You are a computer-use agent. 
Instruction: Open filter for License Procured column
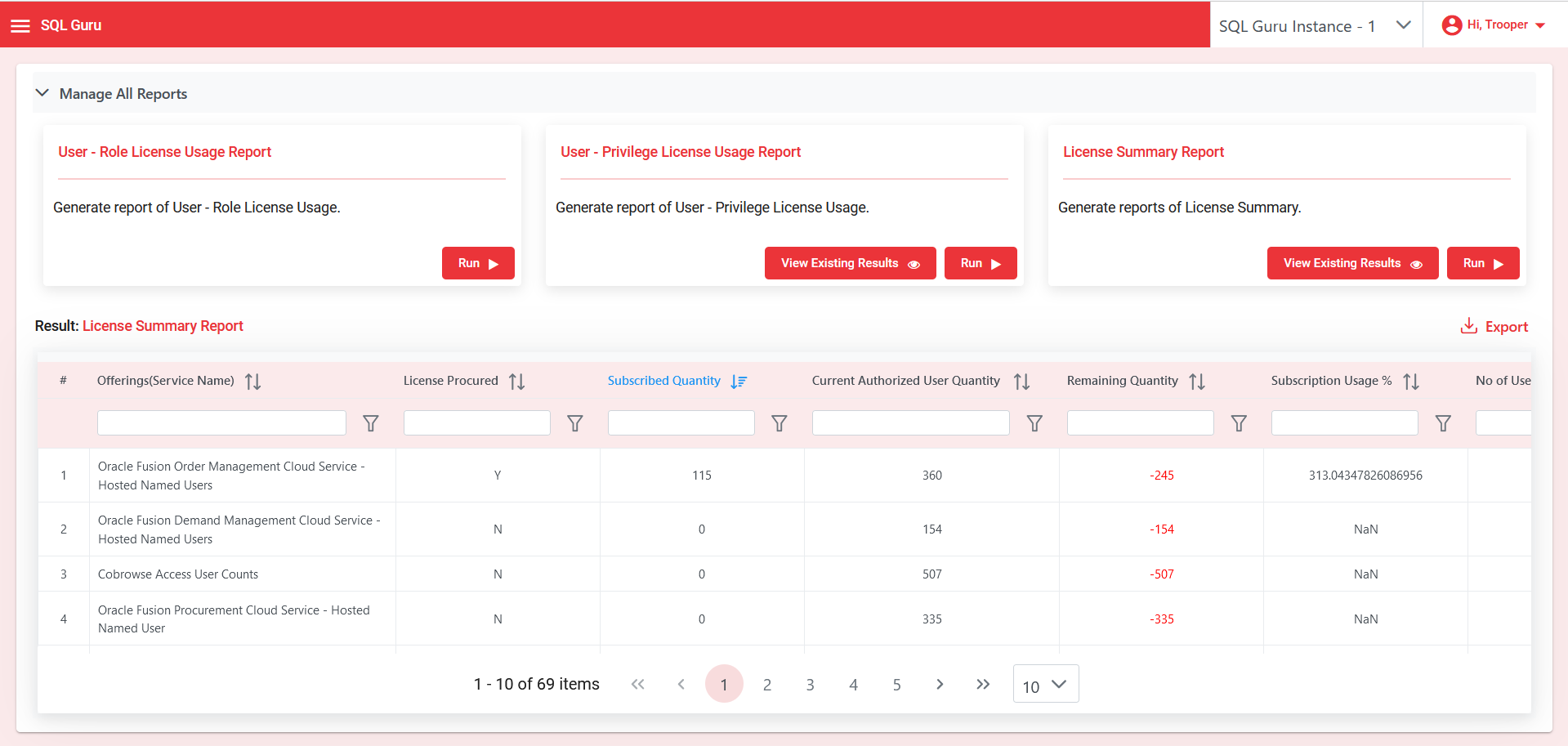575,423
